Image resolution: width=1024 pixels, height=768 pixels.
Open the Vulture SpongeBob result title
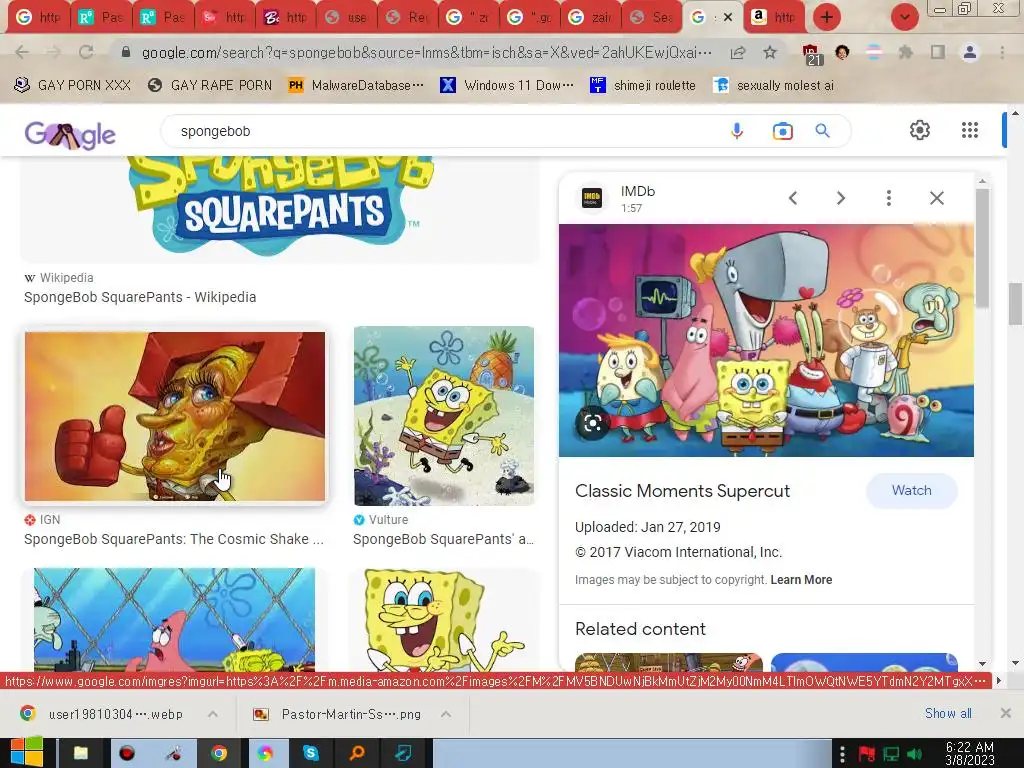pos(443,539)
